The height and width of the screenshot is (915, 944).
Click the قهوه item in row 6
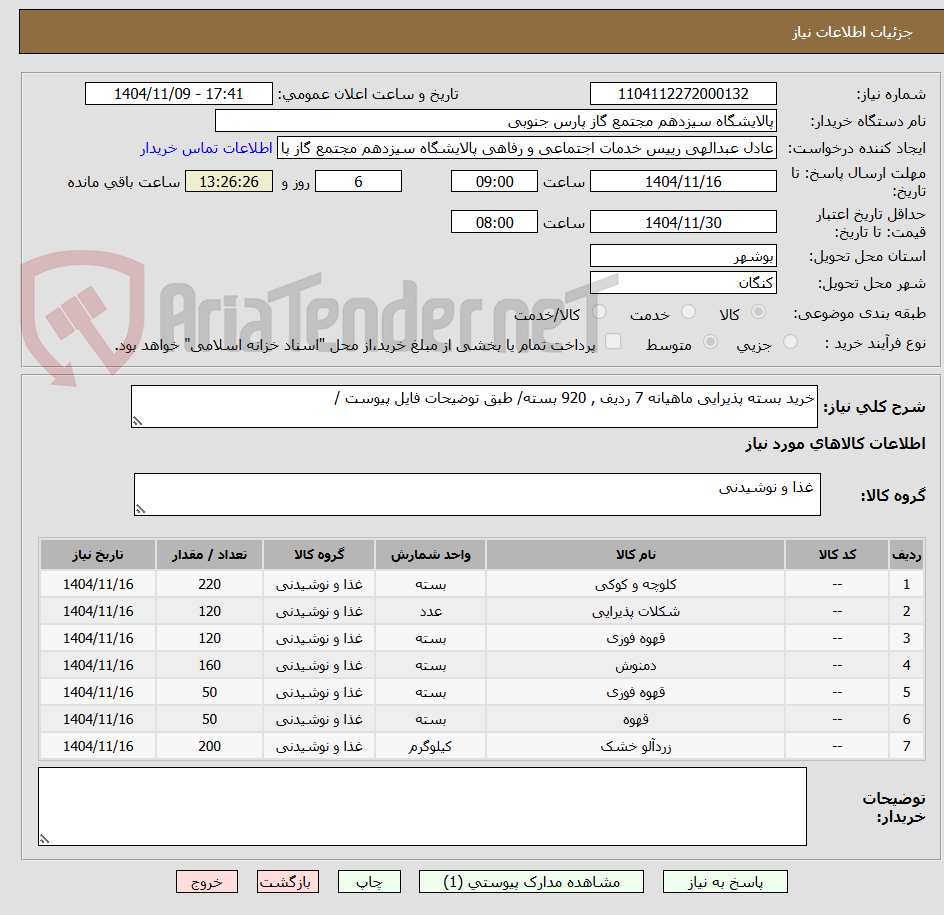635,719
